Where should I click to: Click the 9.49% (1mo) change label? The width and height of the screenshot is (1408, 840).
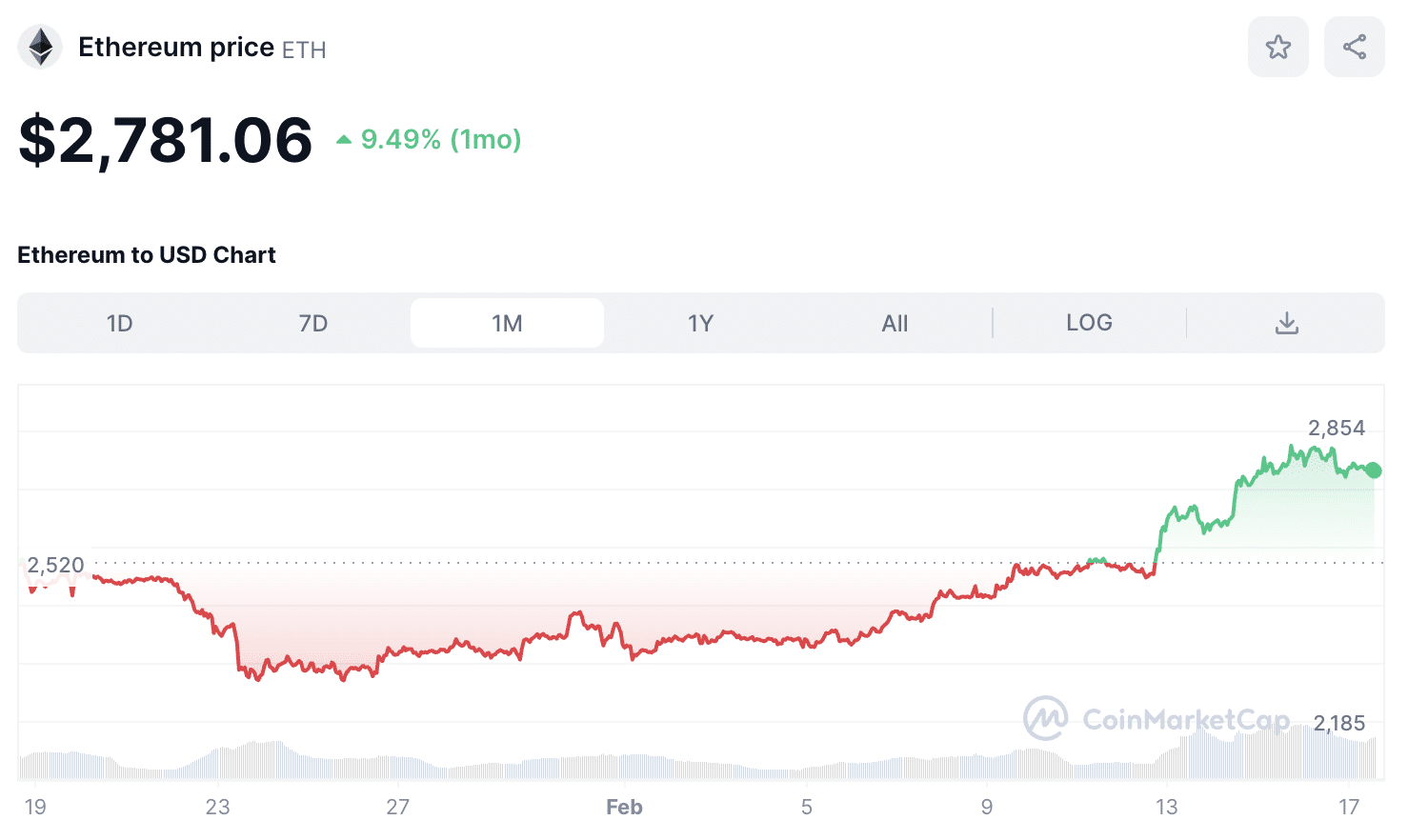coord(441,140)
